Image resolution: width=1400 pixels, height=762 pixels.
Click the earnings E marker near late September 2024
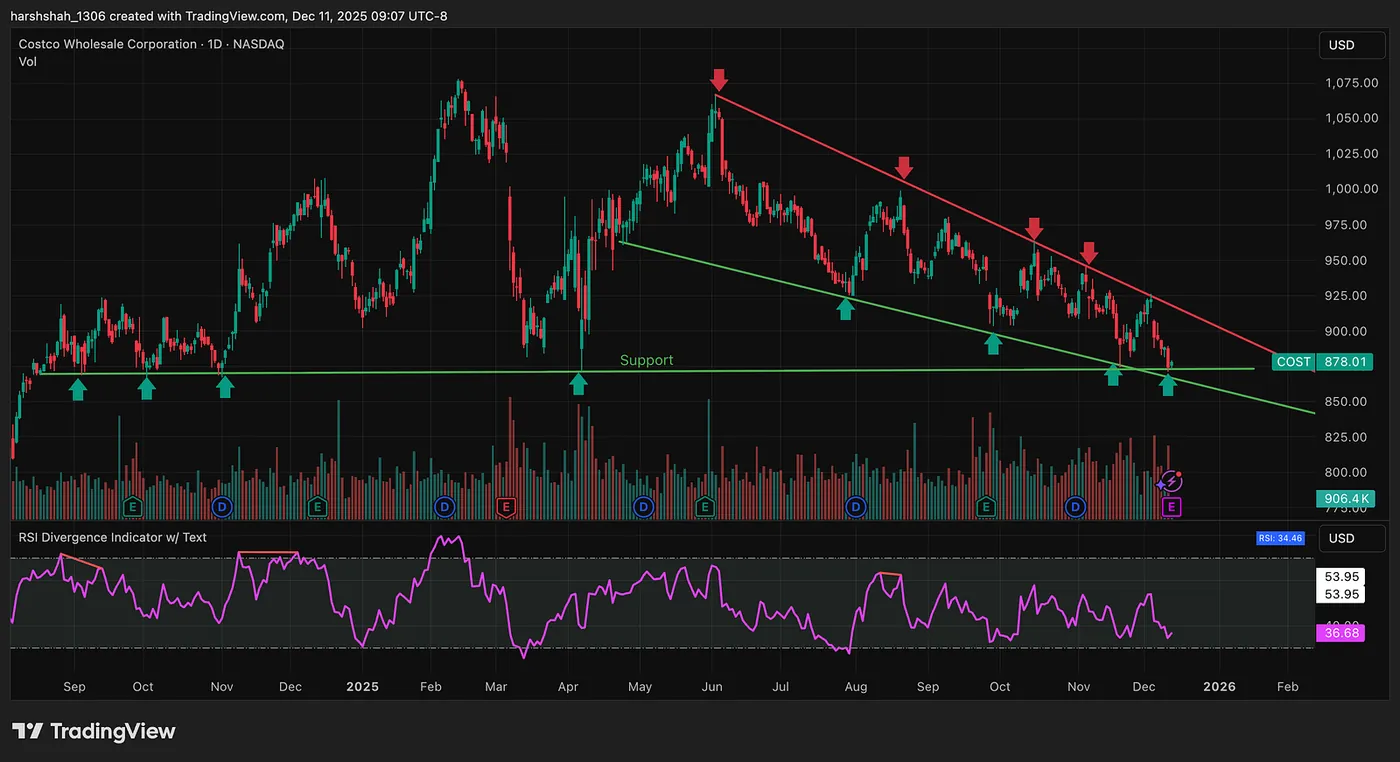[131, 508]
